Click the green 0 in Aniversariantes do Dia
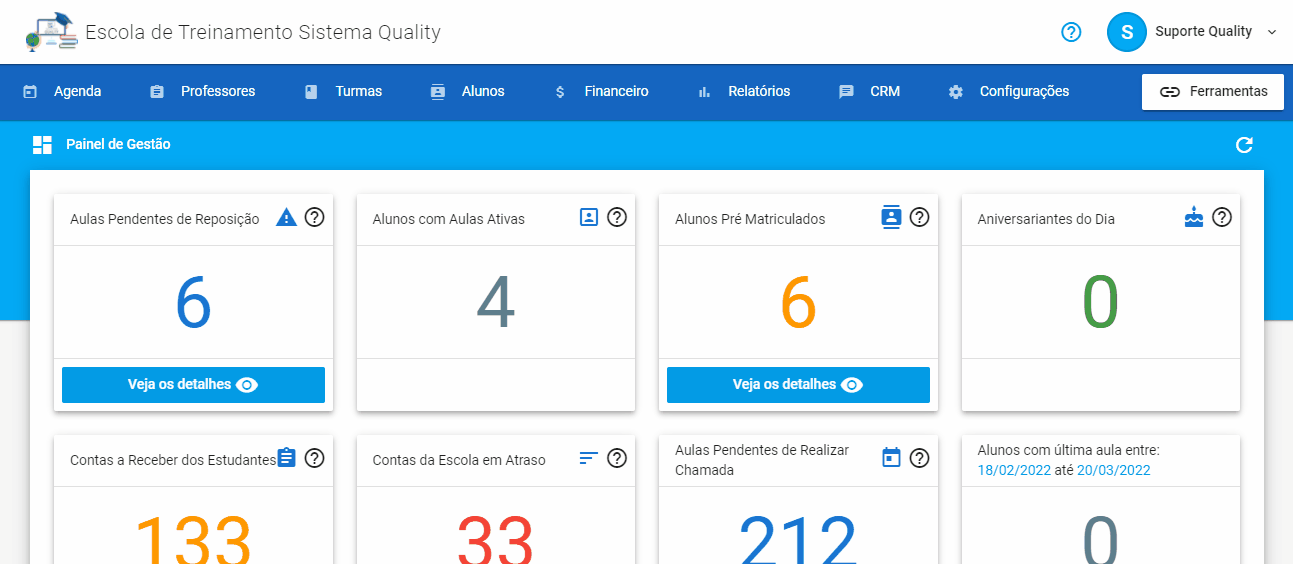 [1101, 303]
